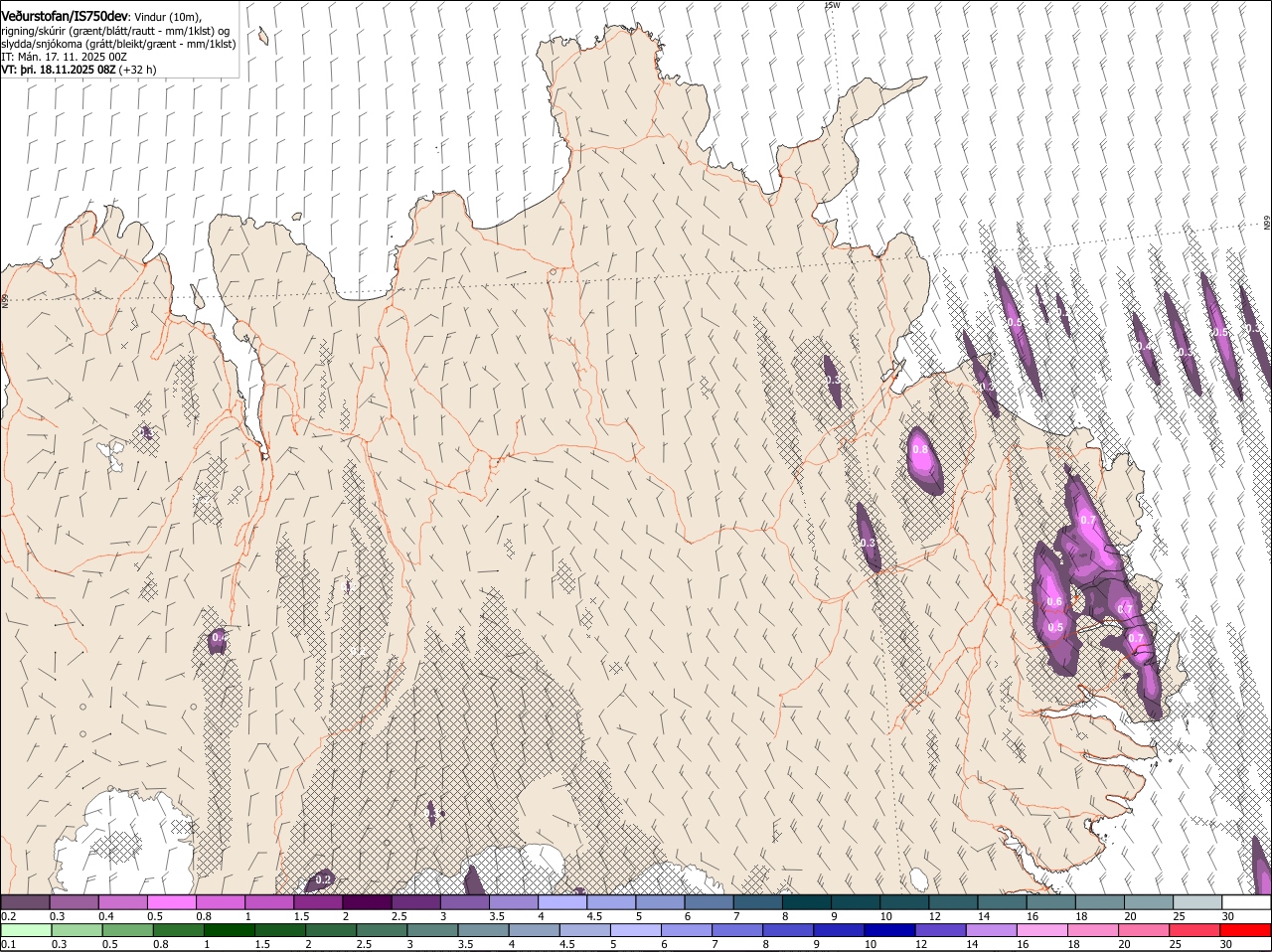Pick darkest green lower swatch between 1 and 1.5
The image size is (1272, 952).
[x=229, y=930]
